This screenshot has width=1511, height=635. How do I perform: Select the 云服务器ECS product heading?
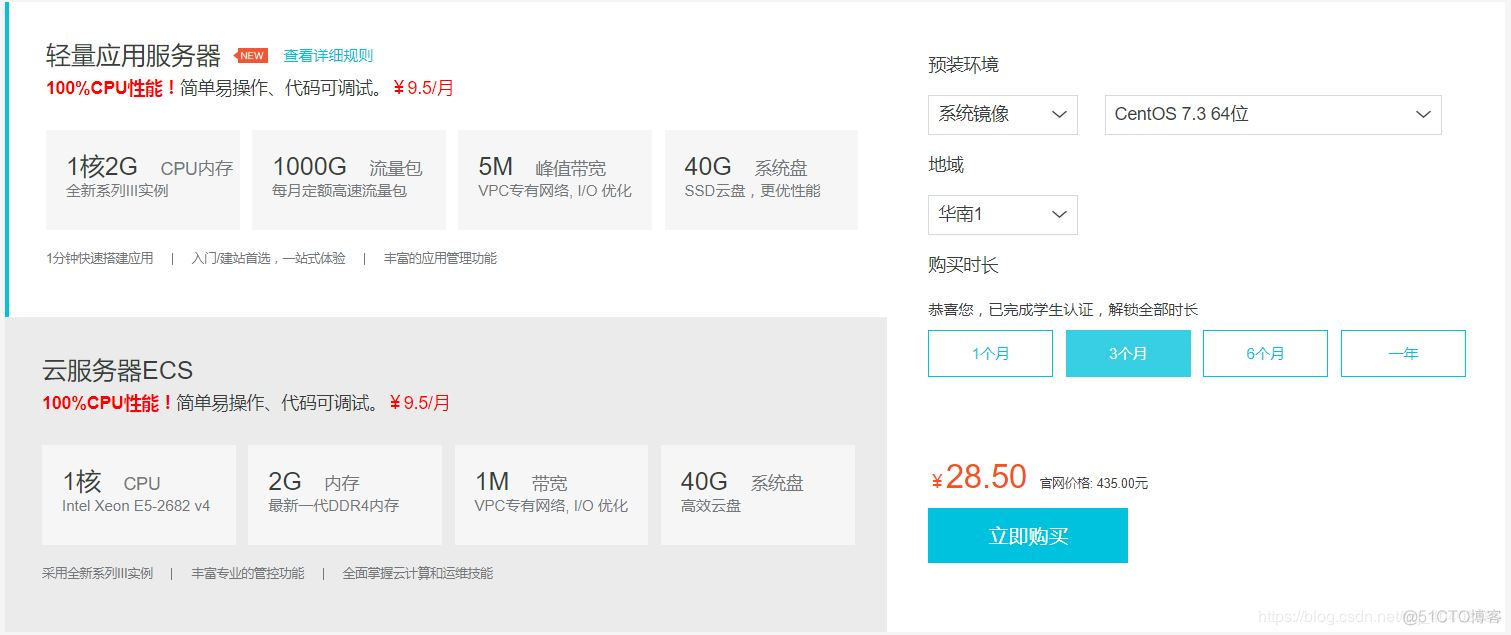pyautogui.click(x=117, y=370)
